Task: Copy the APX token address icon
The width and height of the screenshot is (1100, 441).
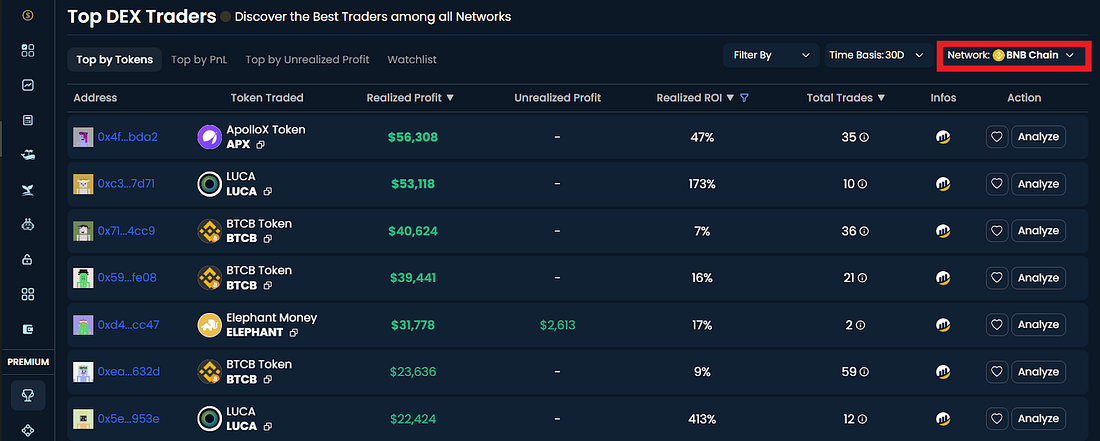Action: point(260,144)
